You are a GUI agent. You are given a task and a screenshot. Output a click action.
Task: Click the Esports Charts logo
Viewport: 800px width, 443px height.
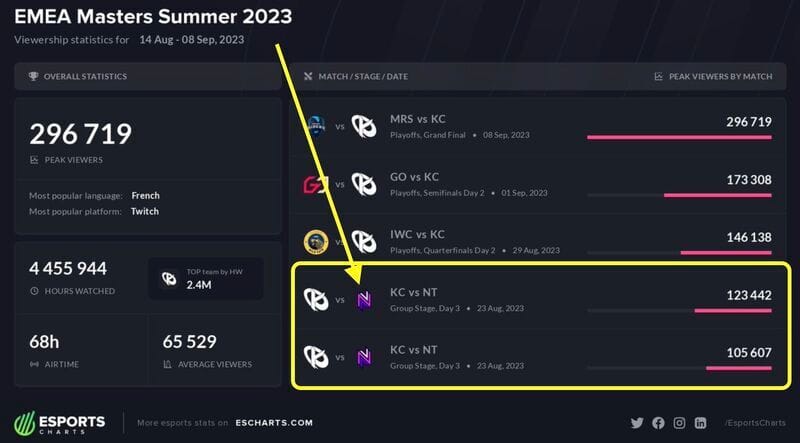click(60, 423)
